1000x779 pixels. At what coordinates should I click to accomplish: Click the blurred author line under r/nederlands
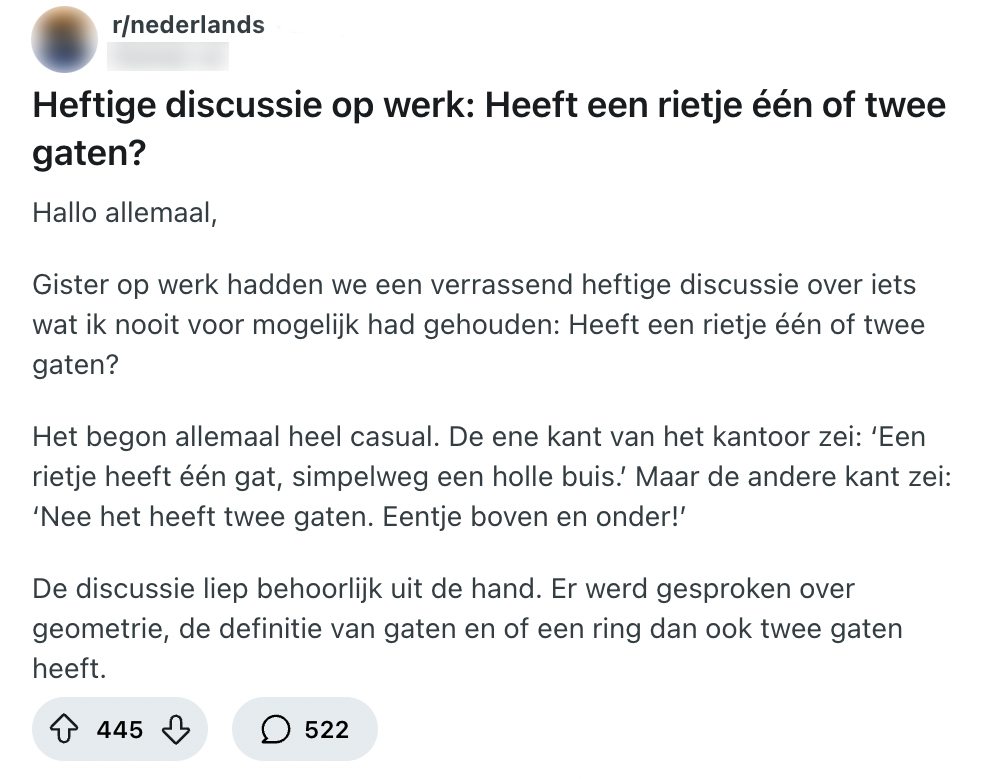coord(167,56)
